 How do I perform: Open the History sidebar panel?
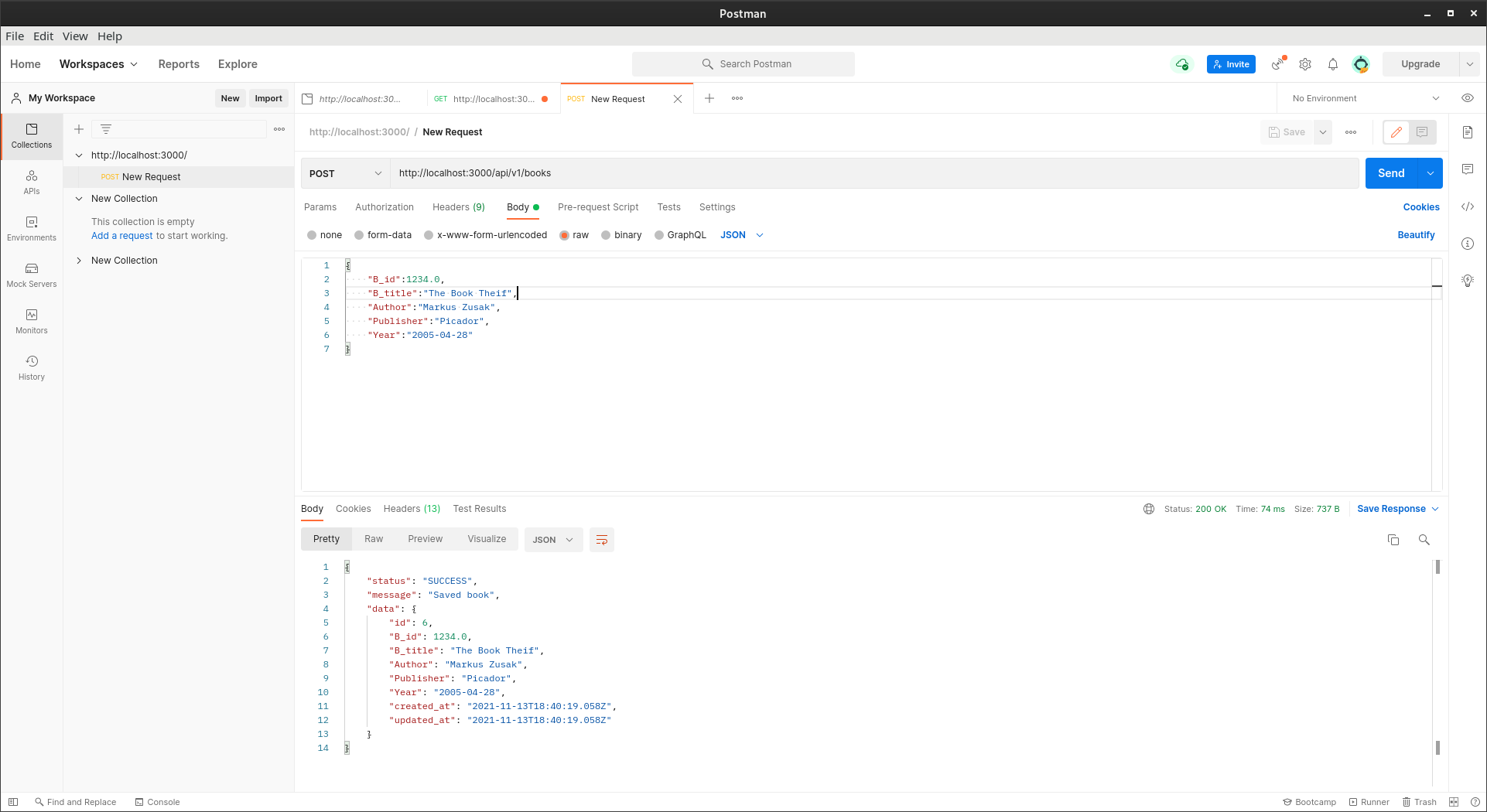click(x=32, y=368)
